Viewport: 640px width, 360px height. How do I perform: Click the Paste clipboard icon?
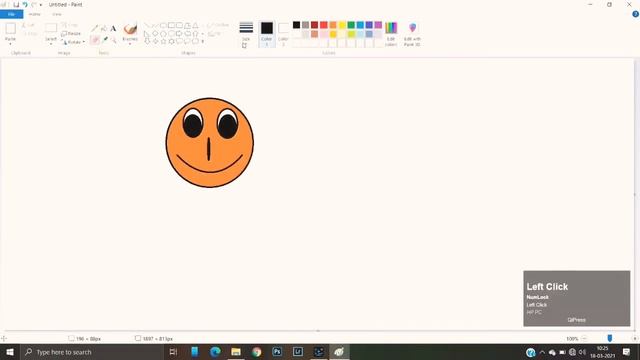coord(10,28)
